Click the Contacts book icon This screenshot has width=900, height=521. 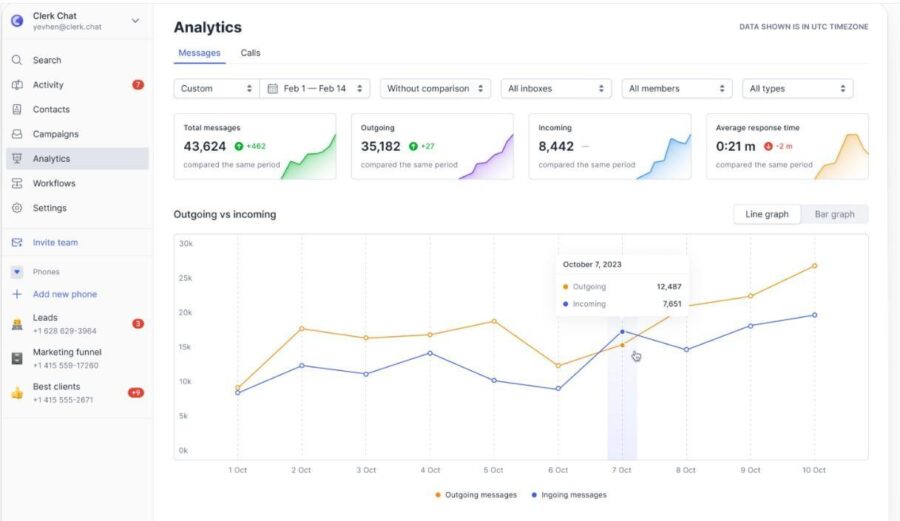[x=17, y=109]
